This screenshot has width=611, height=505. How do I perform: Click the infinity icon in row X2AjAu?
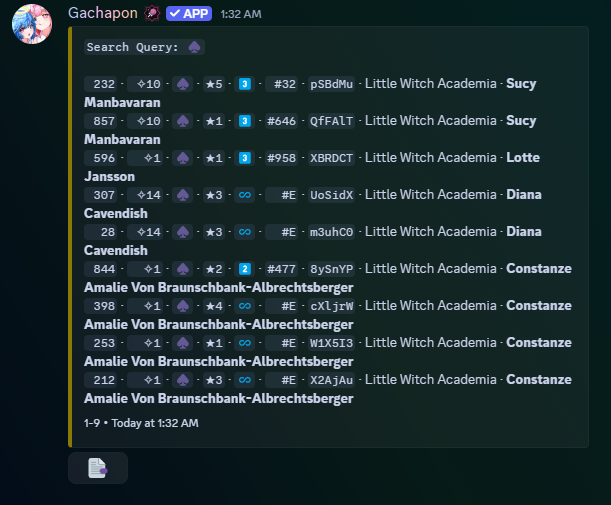pyautogui.click(x=245, y=380)
